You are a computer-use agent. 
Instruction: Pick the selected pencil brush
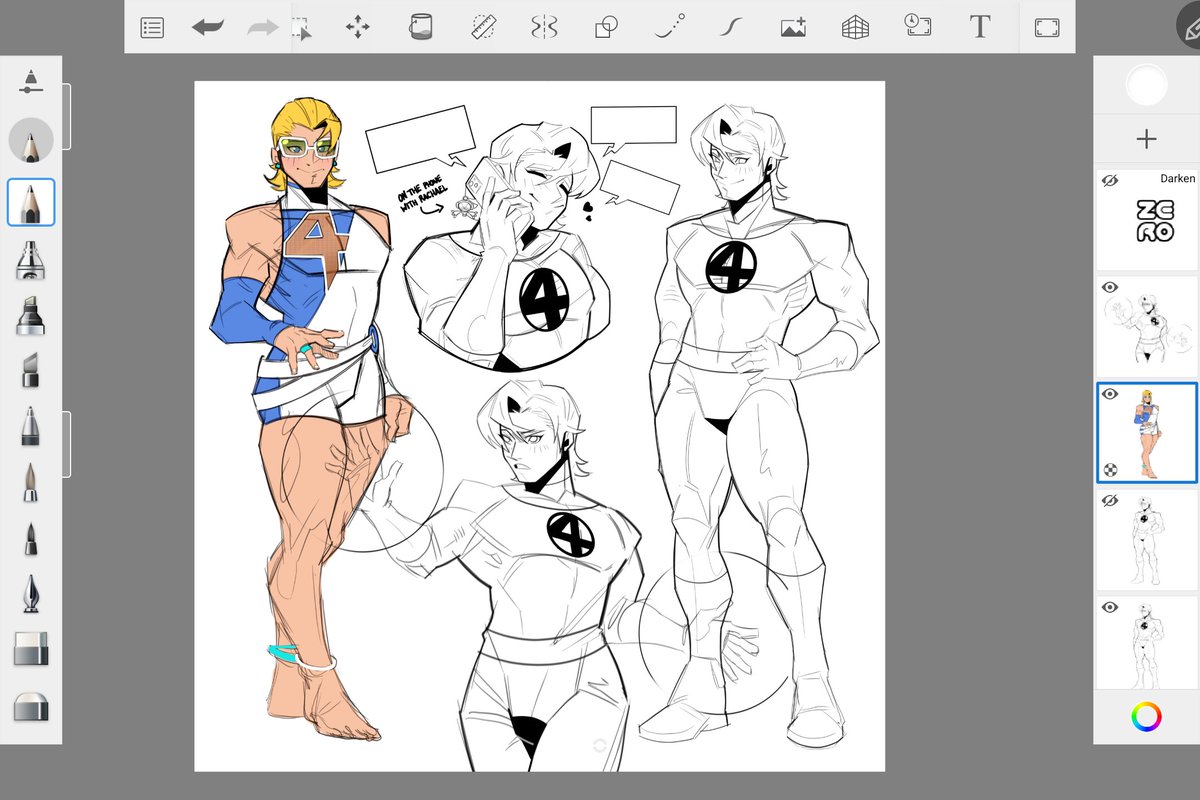31,203
